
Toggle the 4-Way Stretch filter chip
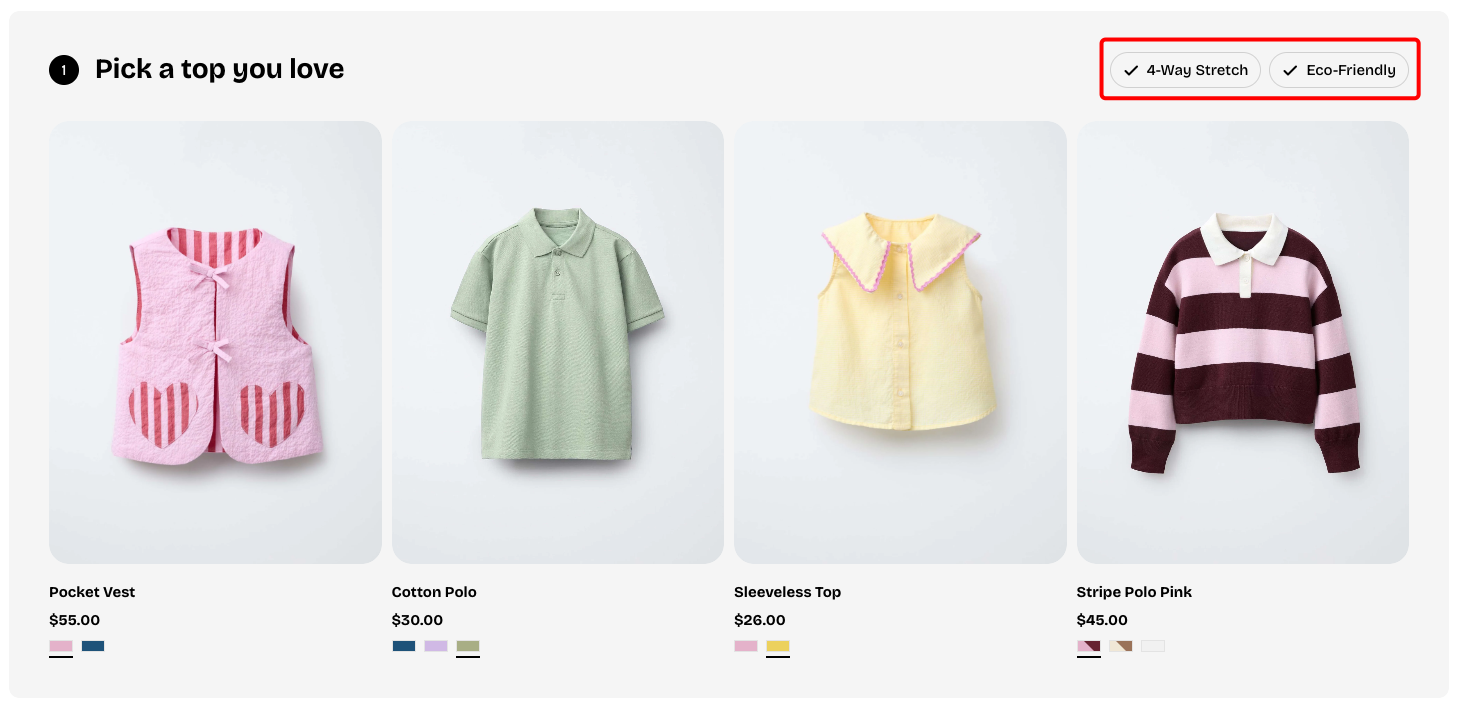[1185, 70]
